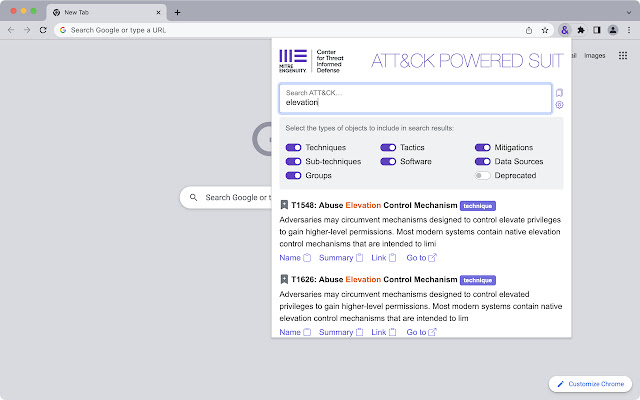Click the MITRE Engenuity logo
This screenshot has height=400, width=640.
click(293, 61)
